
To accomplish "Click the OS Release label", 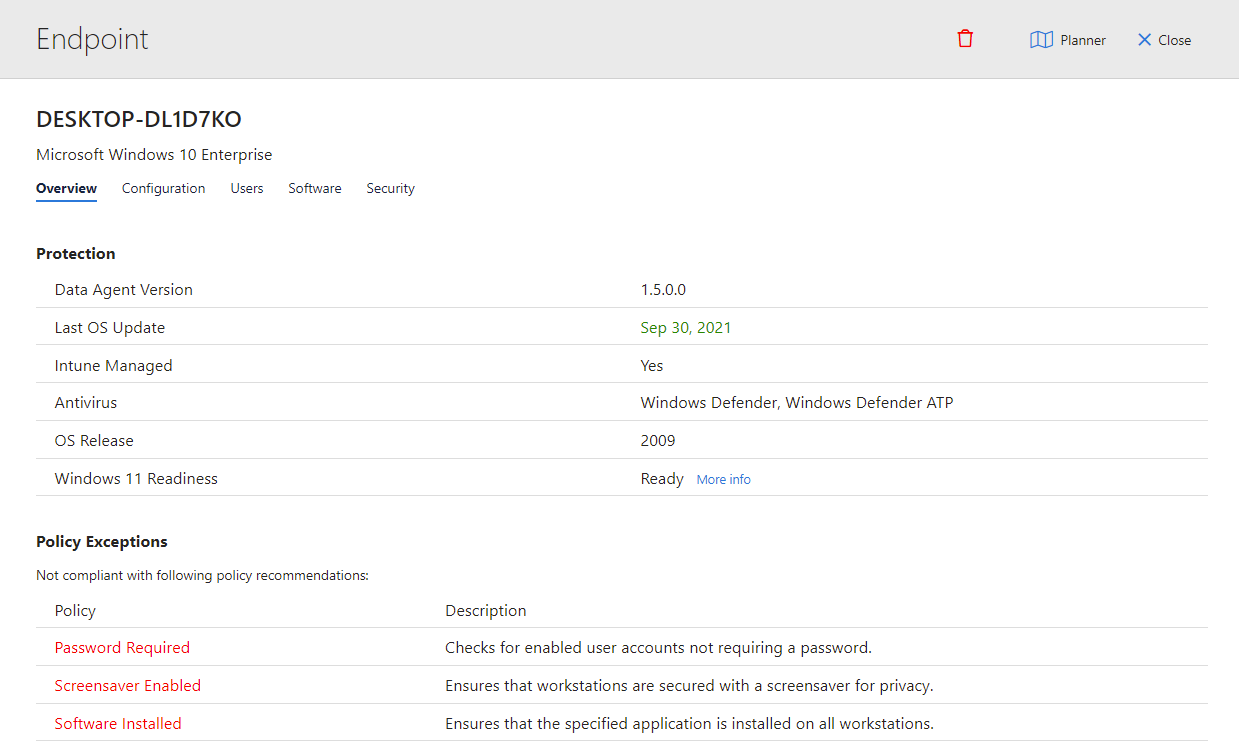I will click(x=94, y=441).
